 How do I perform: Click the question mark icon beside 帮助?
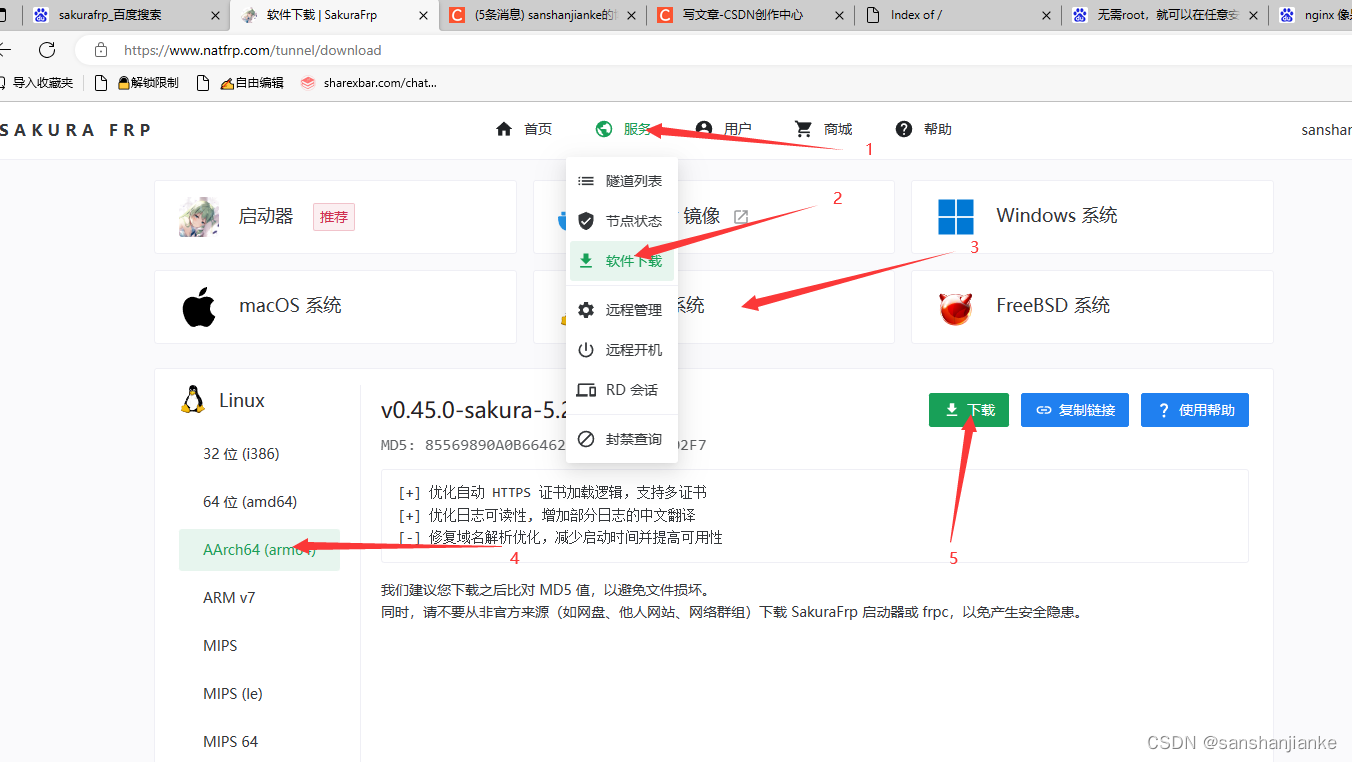click(x=904, y=129)
